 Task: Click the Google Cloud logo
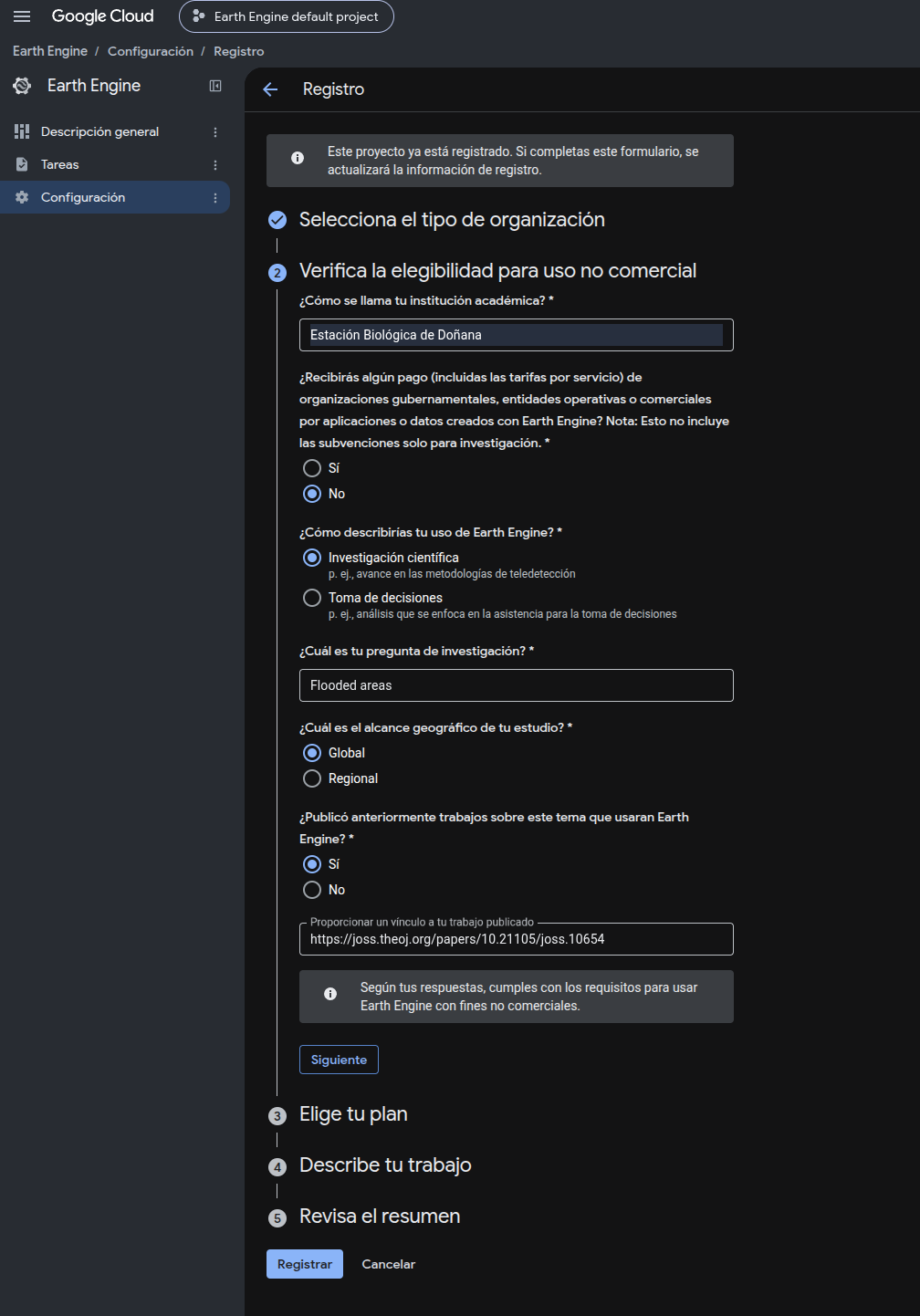tap(102, 16)
